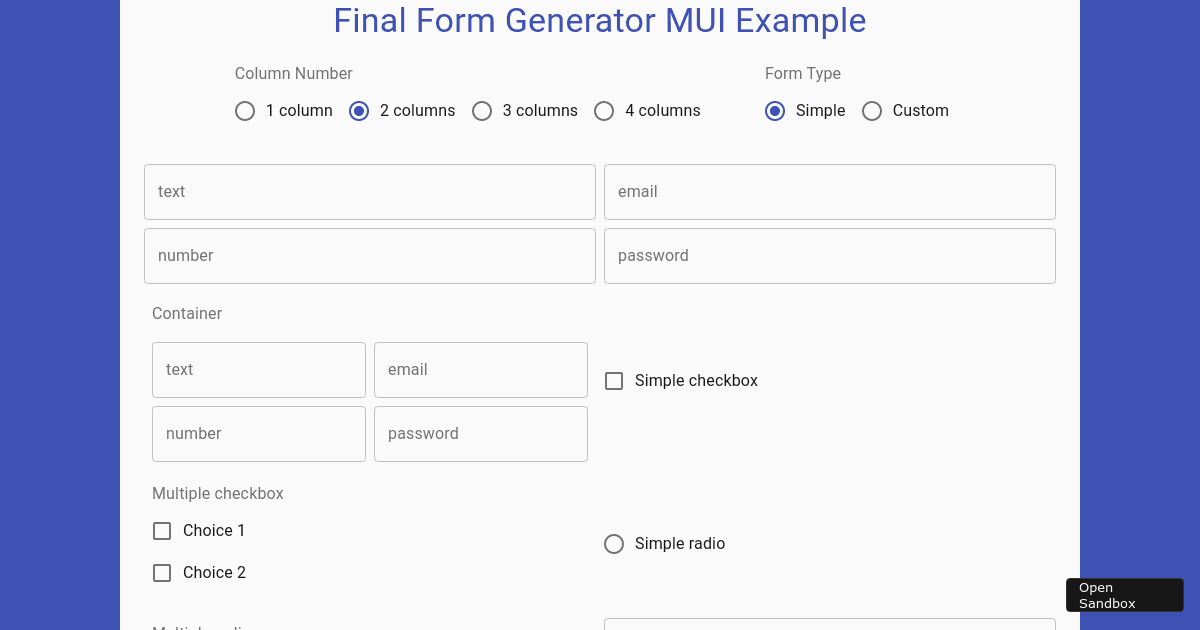Focus the Container password field
The width and height of the screenshot is (1200, 630).
tap(480, 433)
